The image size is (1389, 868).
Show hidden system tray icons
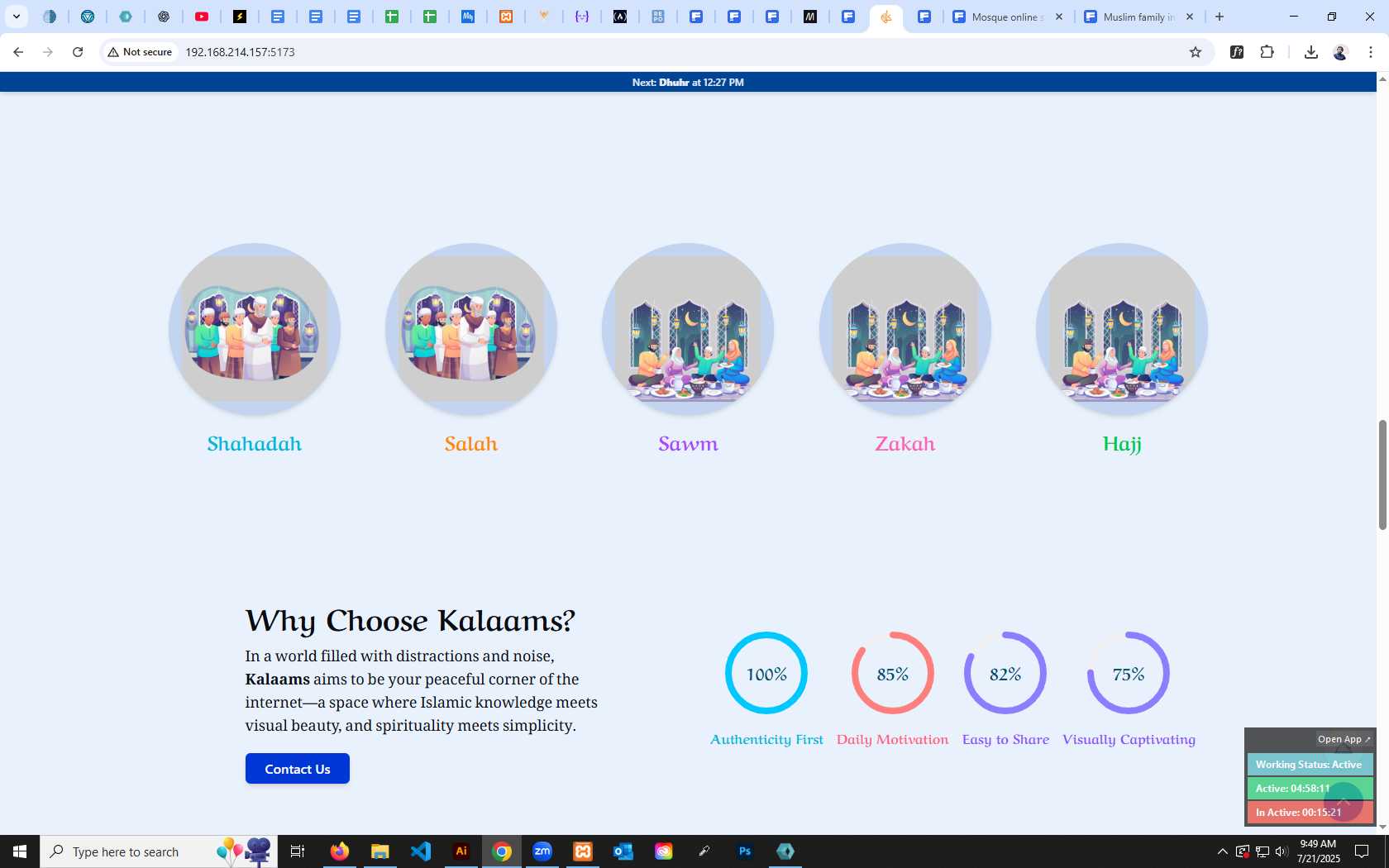(x=1222, y=851)
